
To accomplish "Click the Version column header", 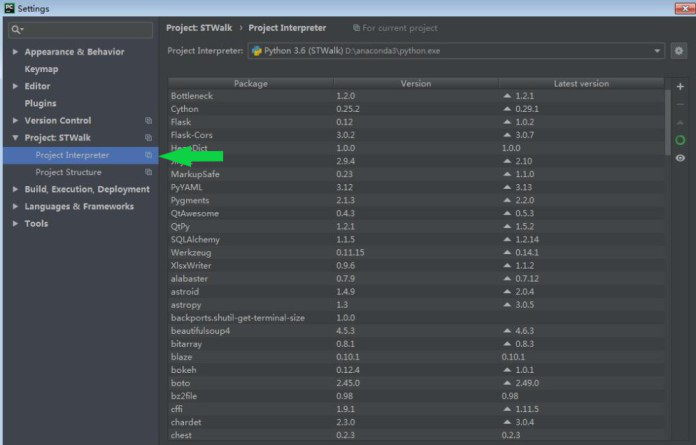I will click(416, 83).
